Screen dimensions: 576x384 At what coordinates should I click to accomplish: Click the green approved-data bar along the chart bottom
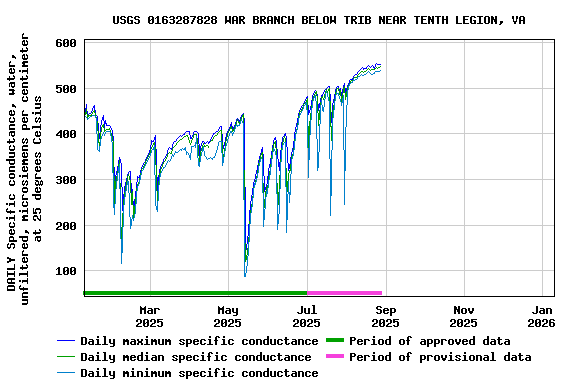click(195, 293)
